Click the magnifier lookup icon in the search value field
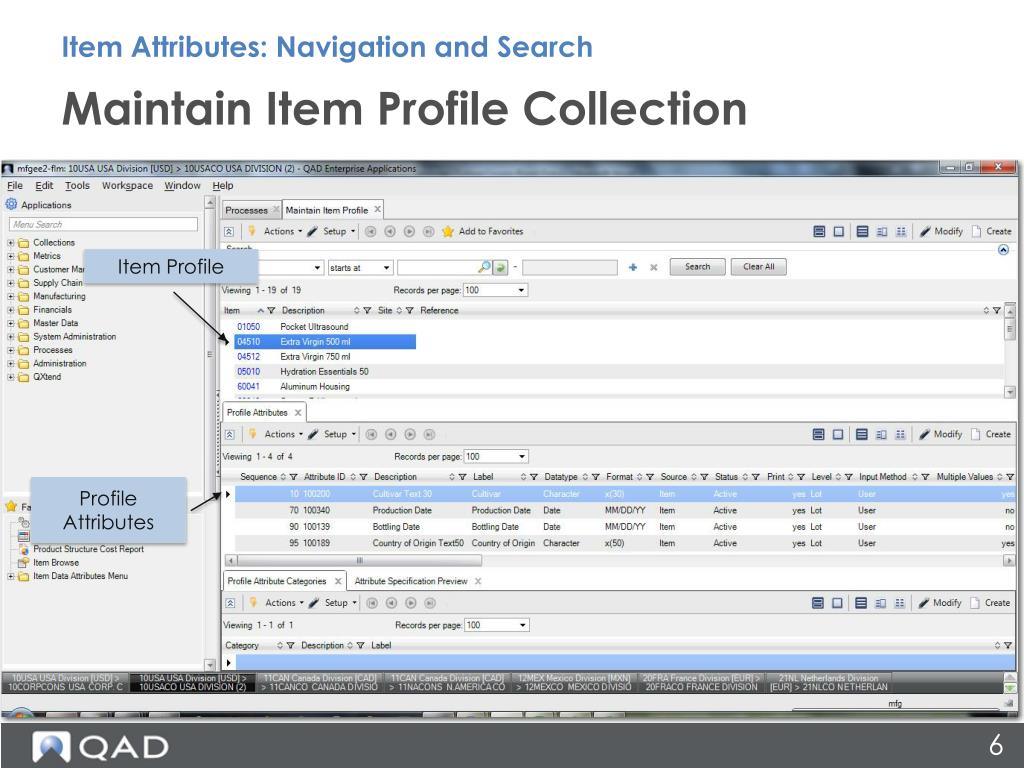The height and width of the screenshot is (768, 1024). [484, 267]
